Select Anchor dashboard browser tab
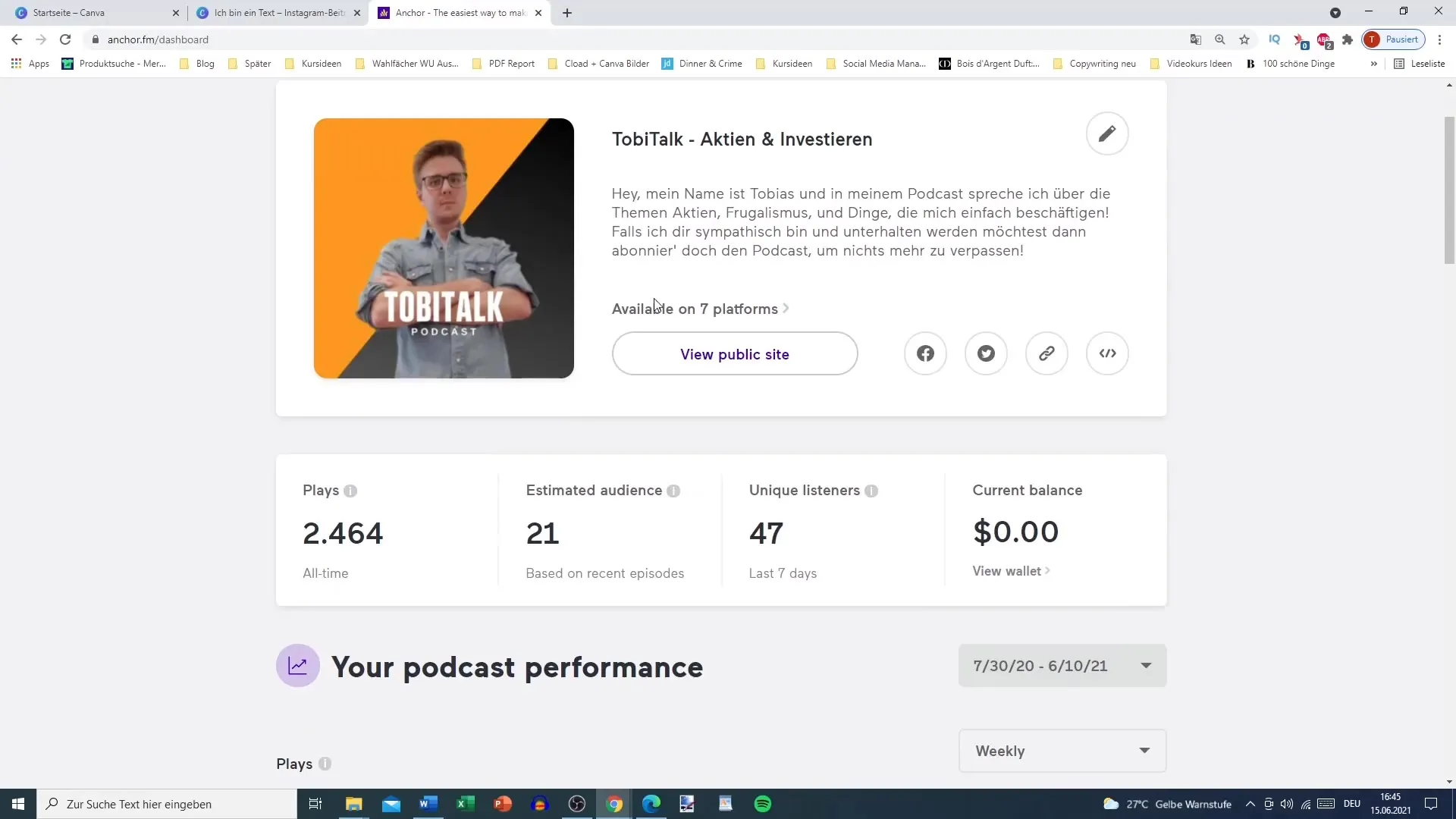The width and height of the screenshot is (1456, 819). coord(461,12)
